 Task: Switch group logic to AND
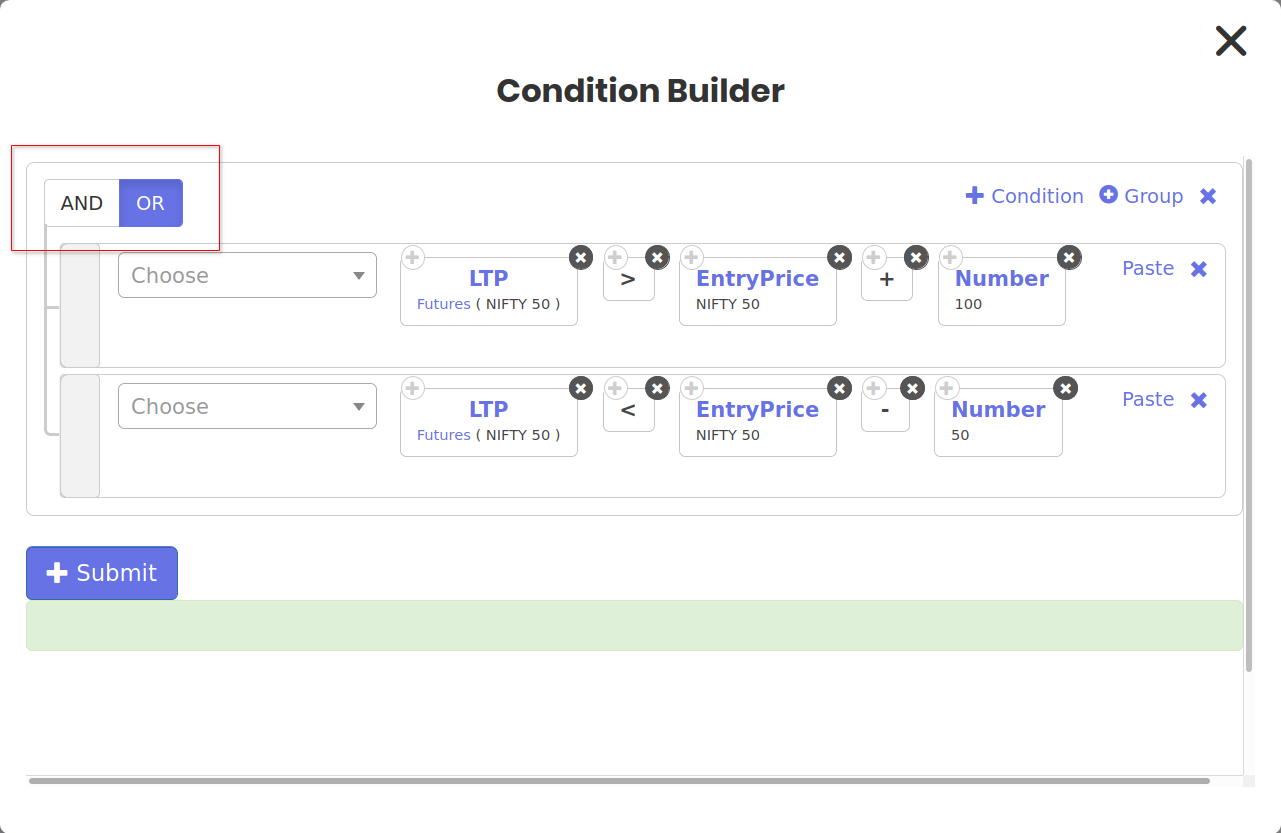pyautogui.click(x=82, y=203)
